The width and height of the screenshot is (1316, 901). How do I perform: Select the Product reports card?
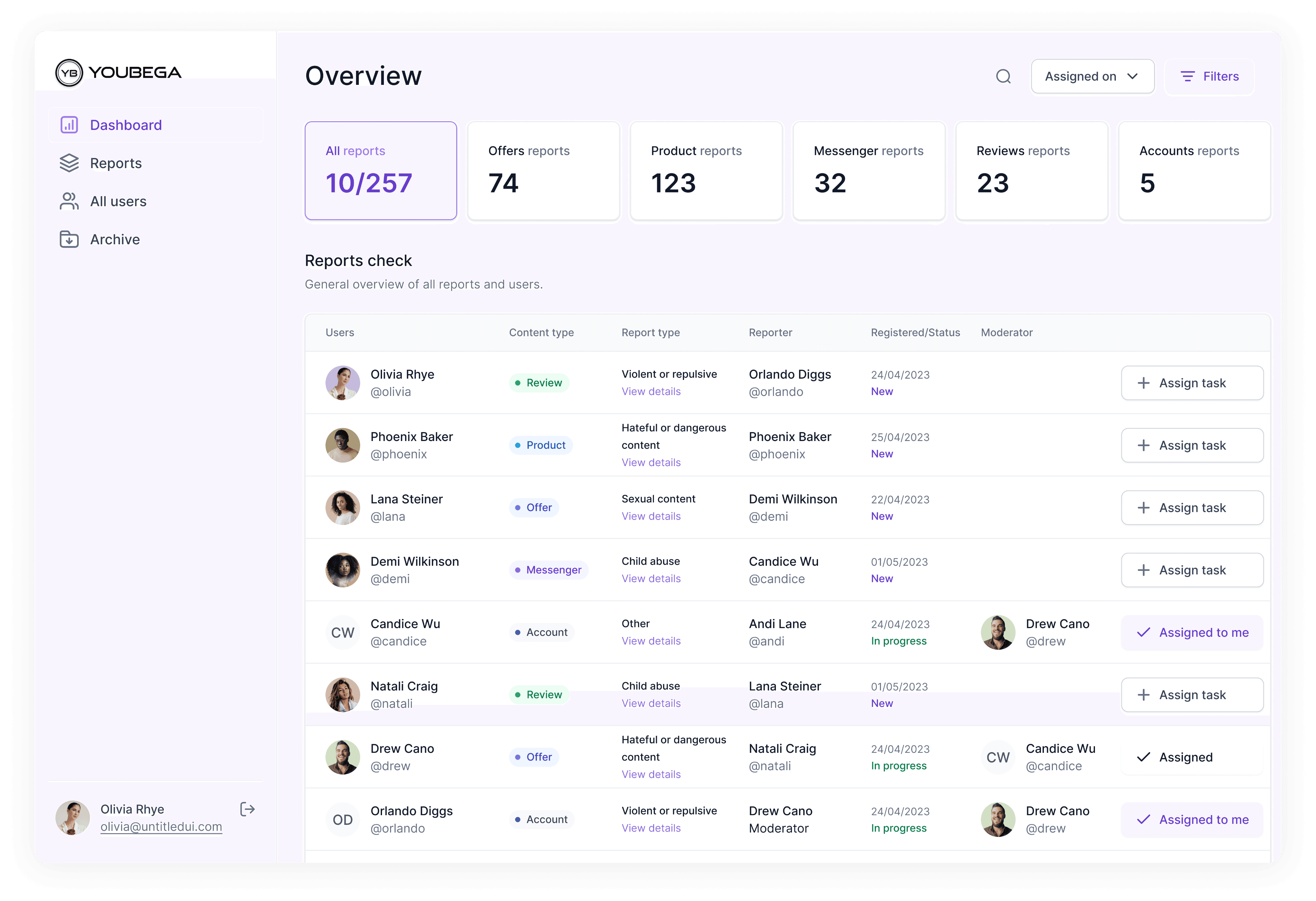click(x=706, y=171)
